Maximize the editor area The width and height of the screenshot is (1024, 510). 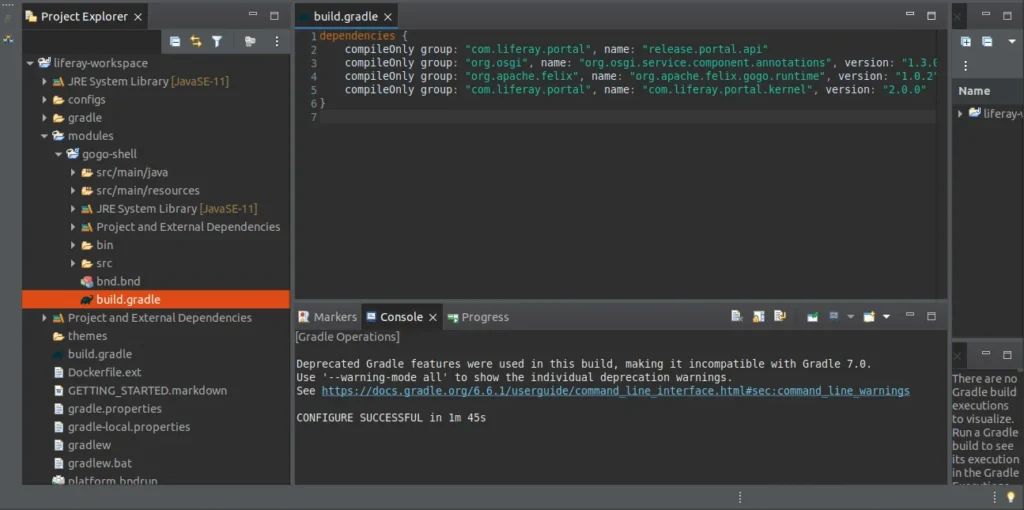pos(931,16)
